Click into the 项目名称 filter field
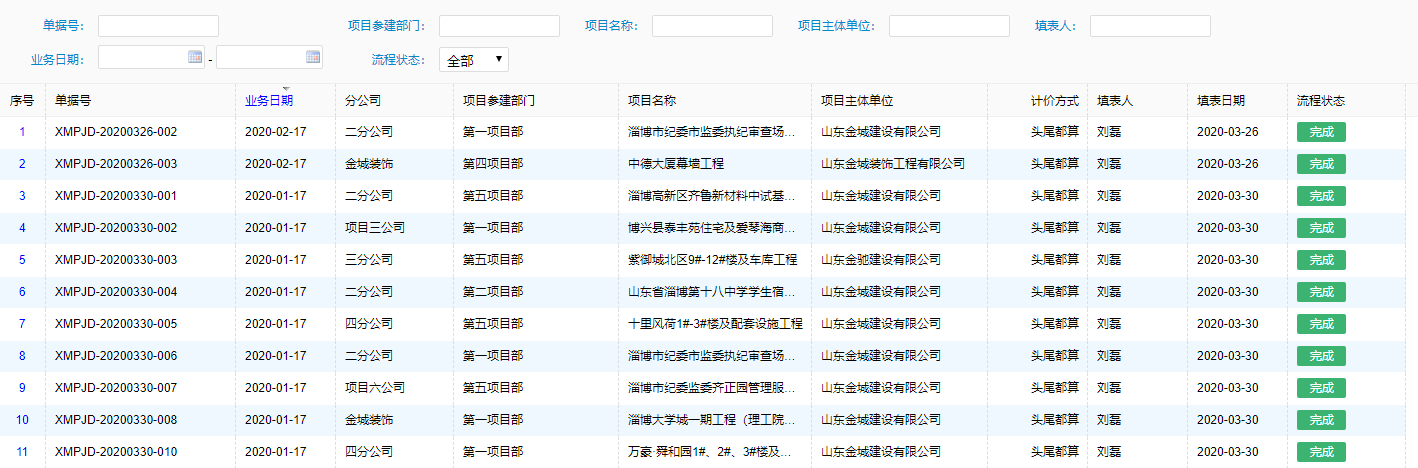The image size is (1418, 468). coord(712,26)
